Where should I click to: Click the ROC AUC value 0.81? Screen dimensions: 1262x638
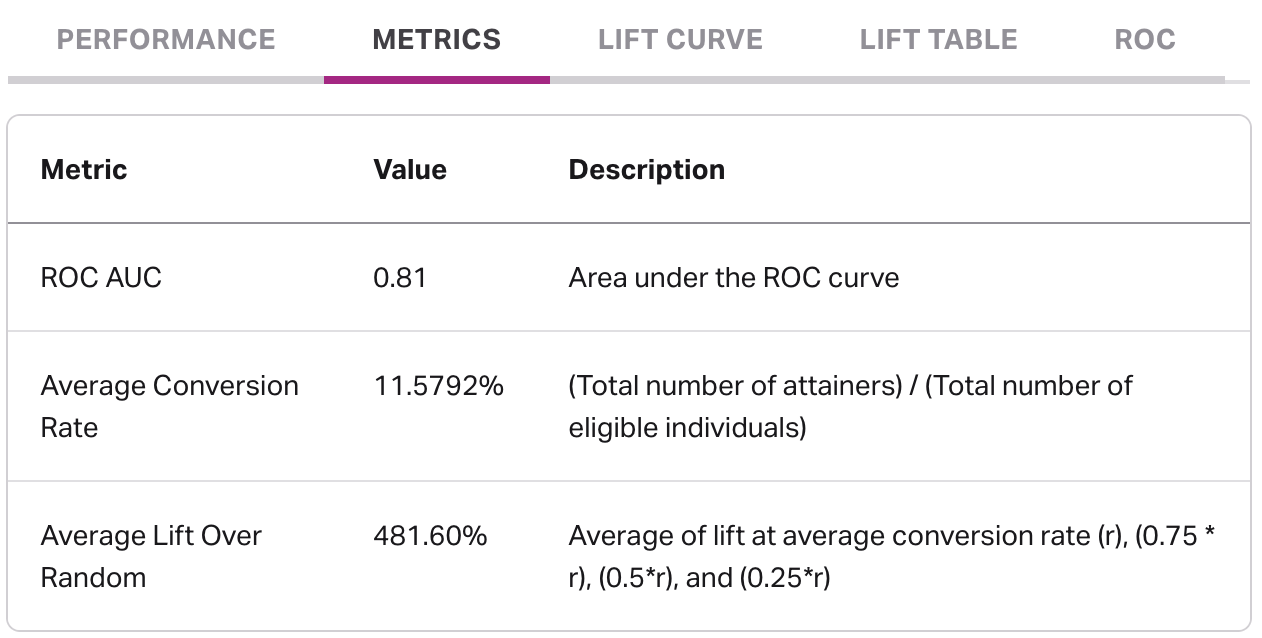tap(400, 278)
